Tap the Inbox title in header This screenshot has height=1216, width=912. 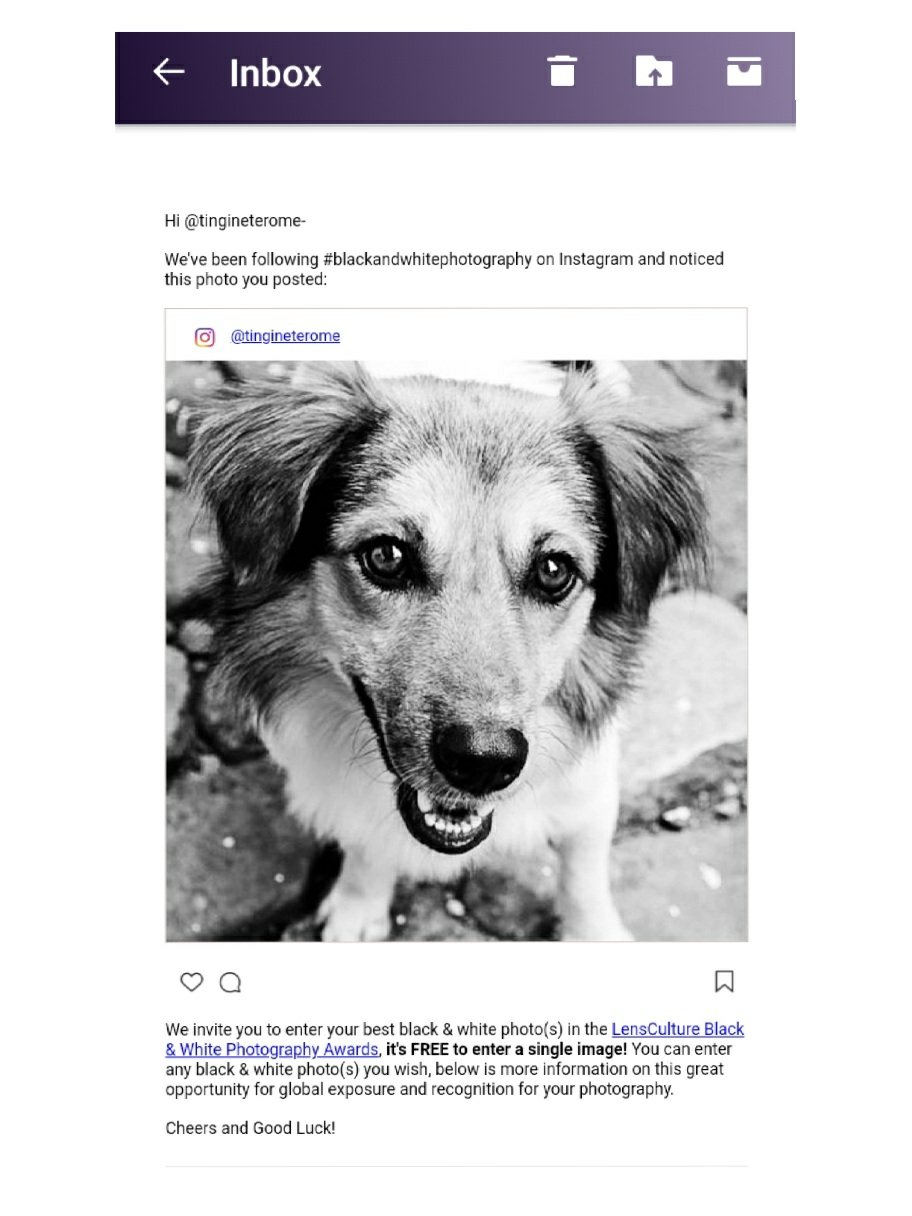point(275,73)
